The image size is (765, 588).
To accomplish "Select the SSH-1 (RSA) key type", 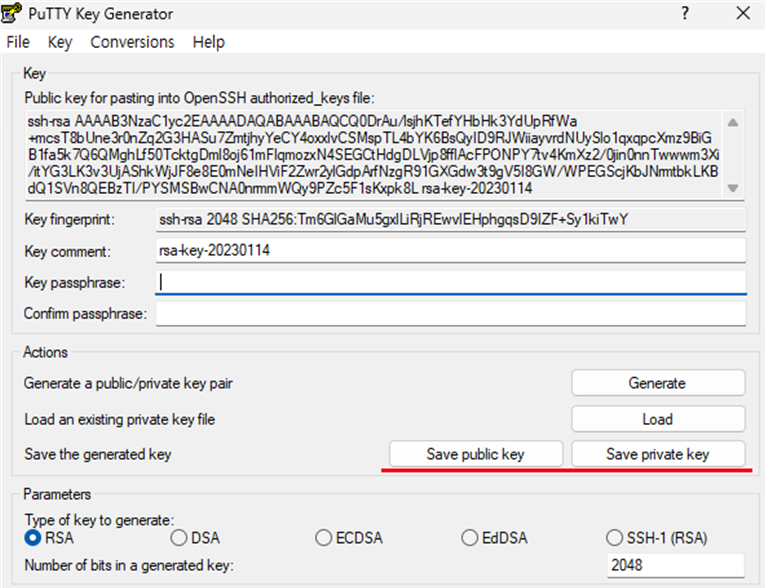I will coord(657,538).
